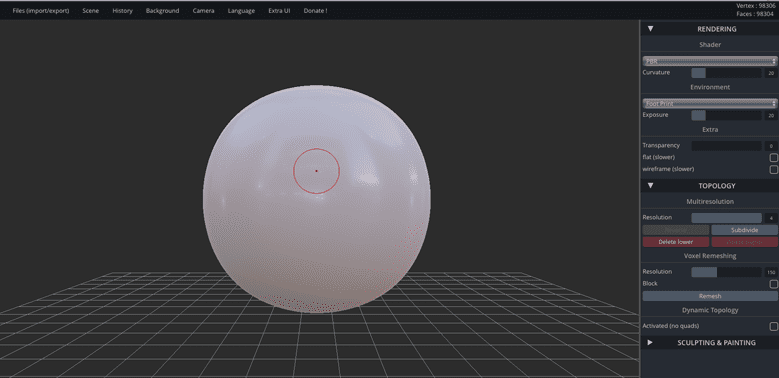Adjust the Curvature slider
The height and width of the screenshot is (378, 779).
726,73
